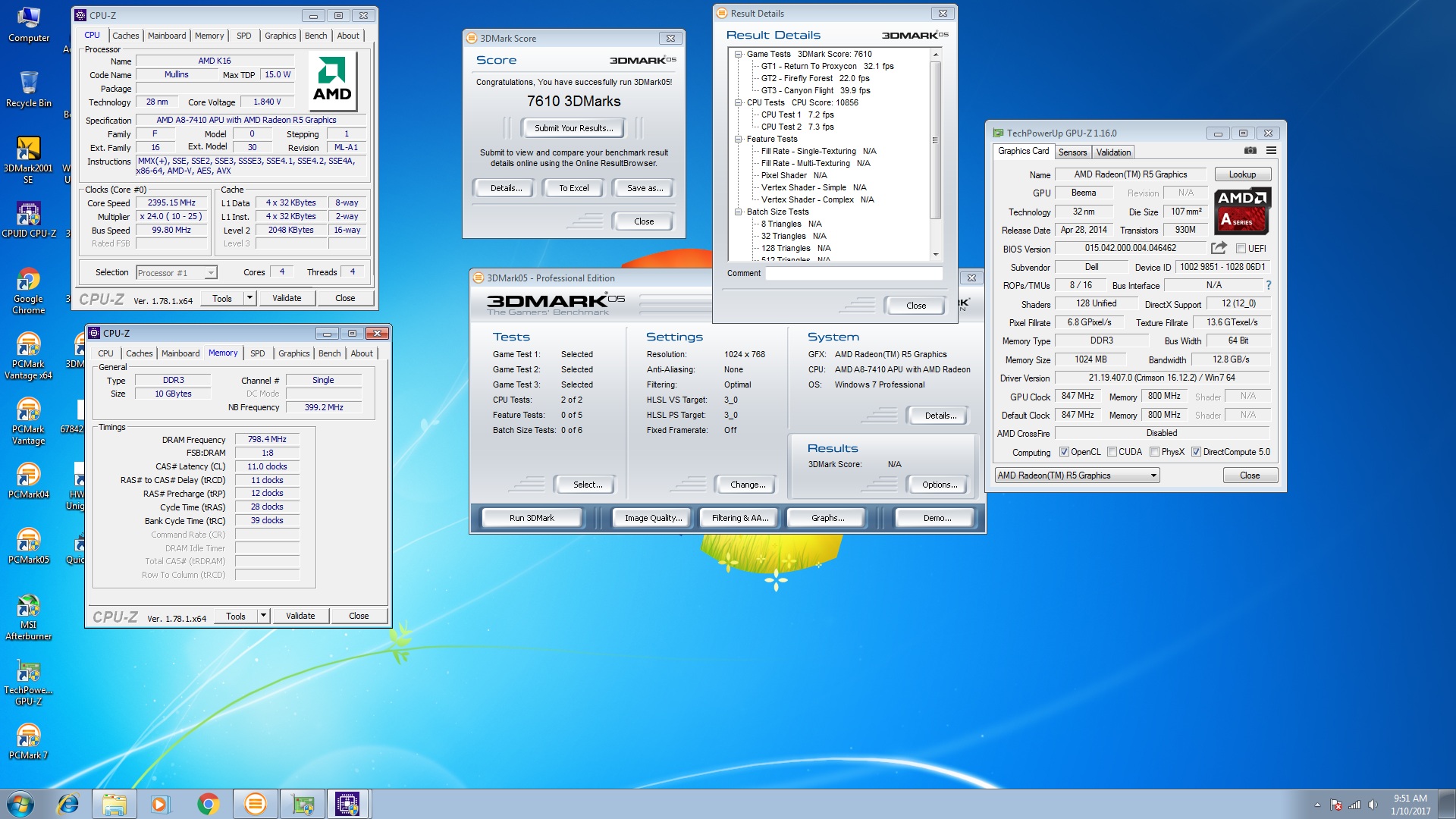Viewport: 1456px width, 819px height.
Task: Switch to Sensors tab in GPU-Z
Action: click(x=1072, y=152)
